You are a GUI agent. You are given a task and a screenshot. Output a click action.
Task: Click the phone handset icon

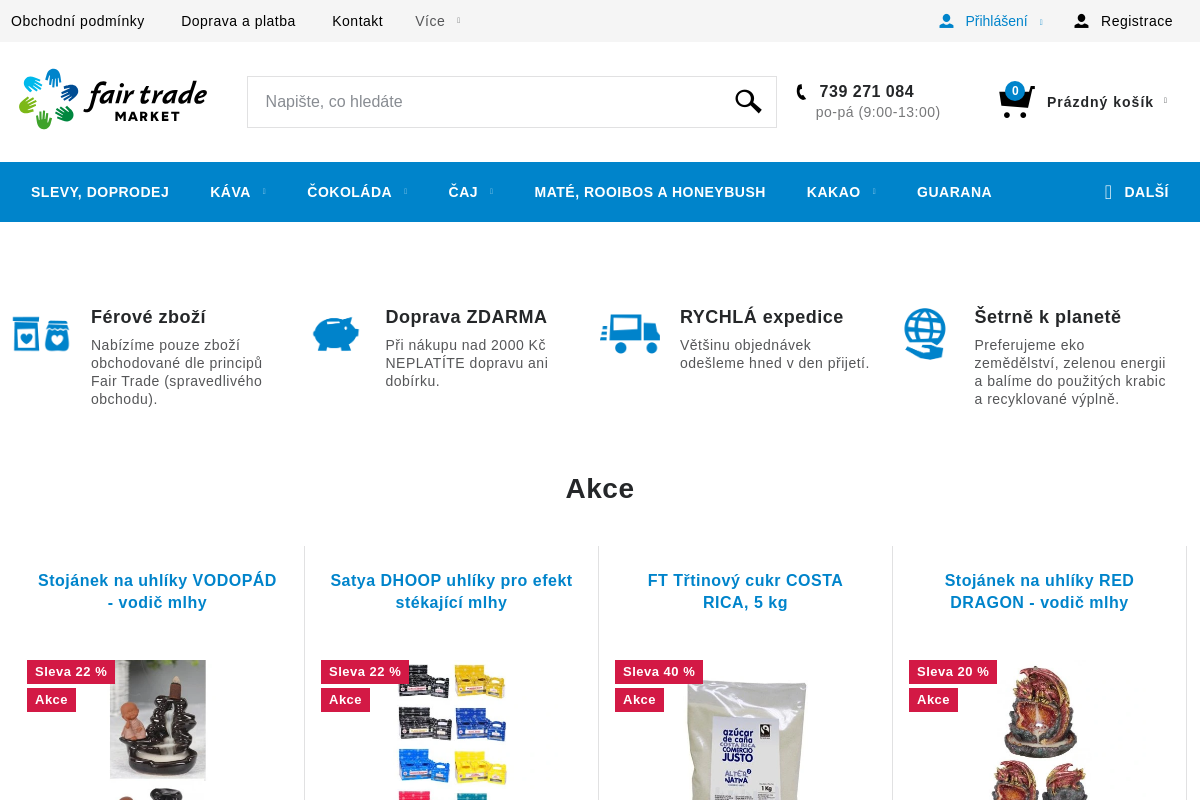801,92
